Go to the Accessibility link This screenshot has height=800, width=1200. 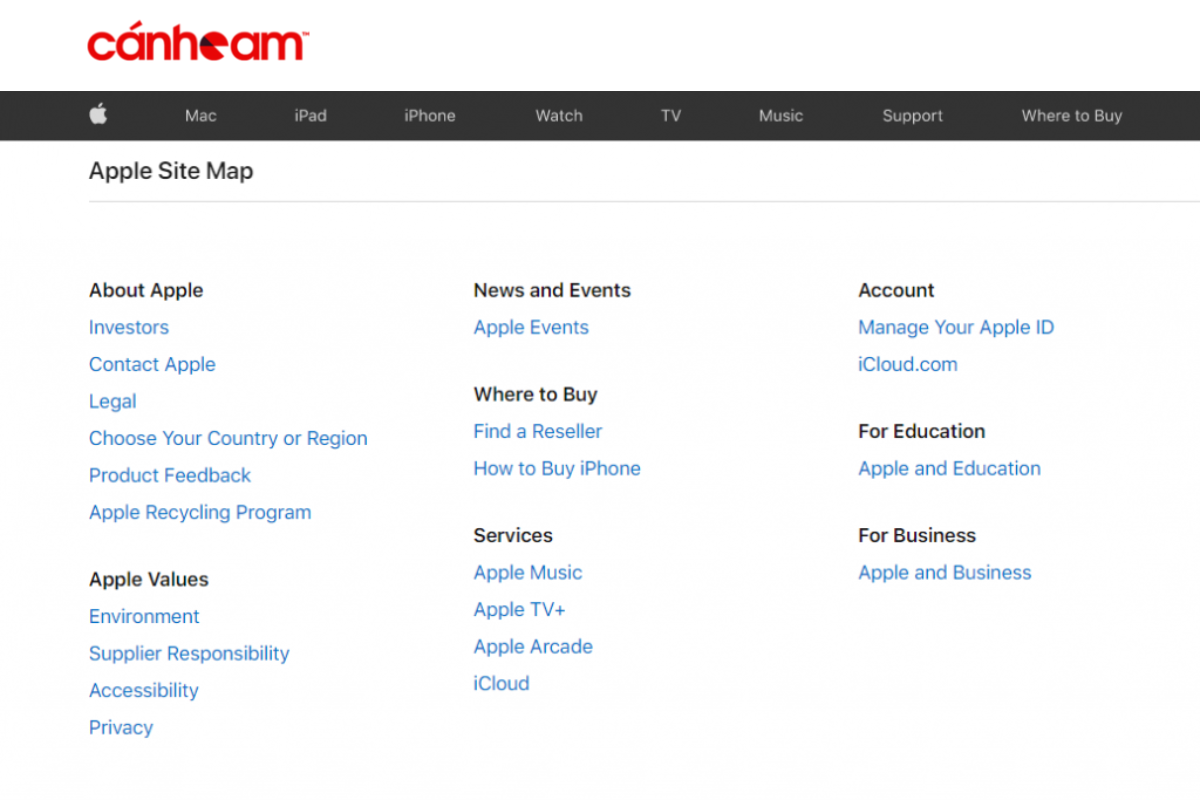tap(144, 690)
